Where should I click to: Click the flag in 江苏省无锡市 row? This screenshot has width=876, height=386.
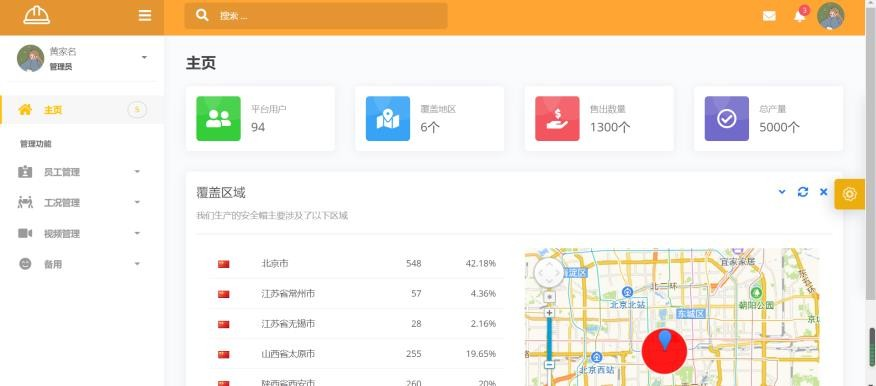coord(224,324)
